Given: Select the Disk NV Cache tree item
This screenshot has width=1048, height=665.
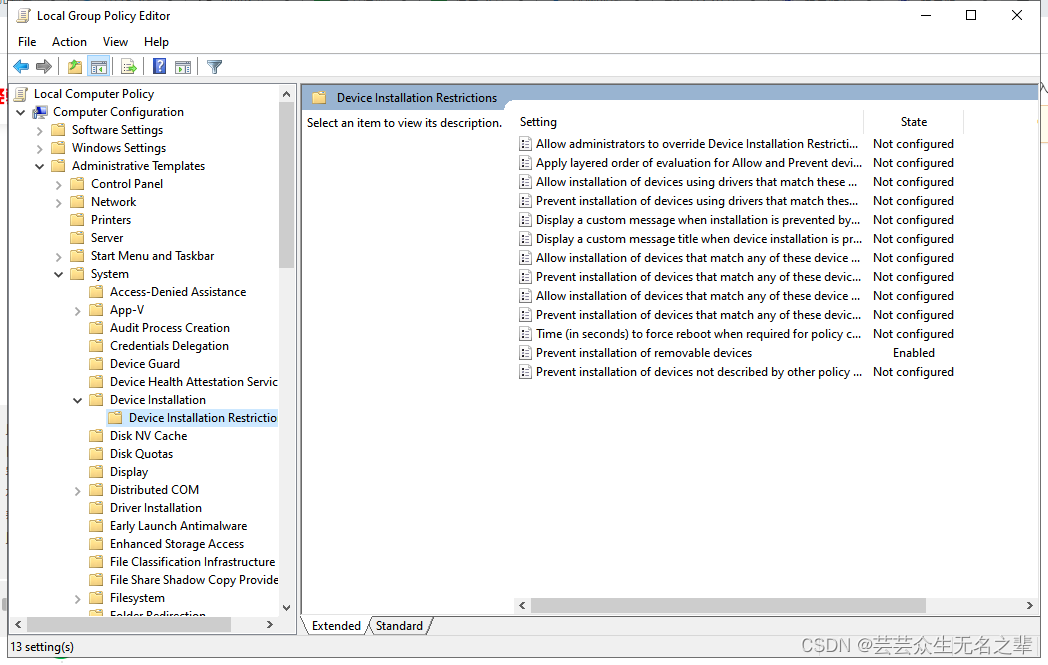Looking at the screenshot, I should click(x=148, y=436).
